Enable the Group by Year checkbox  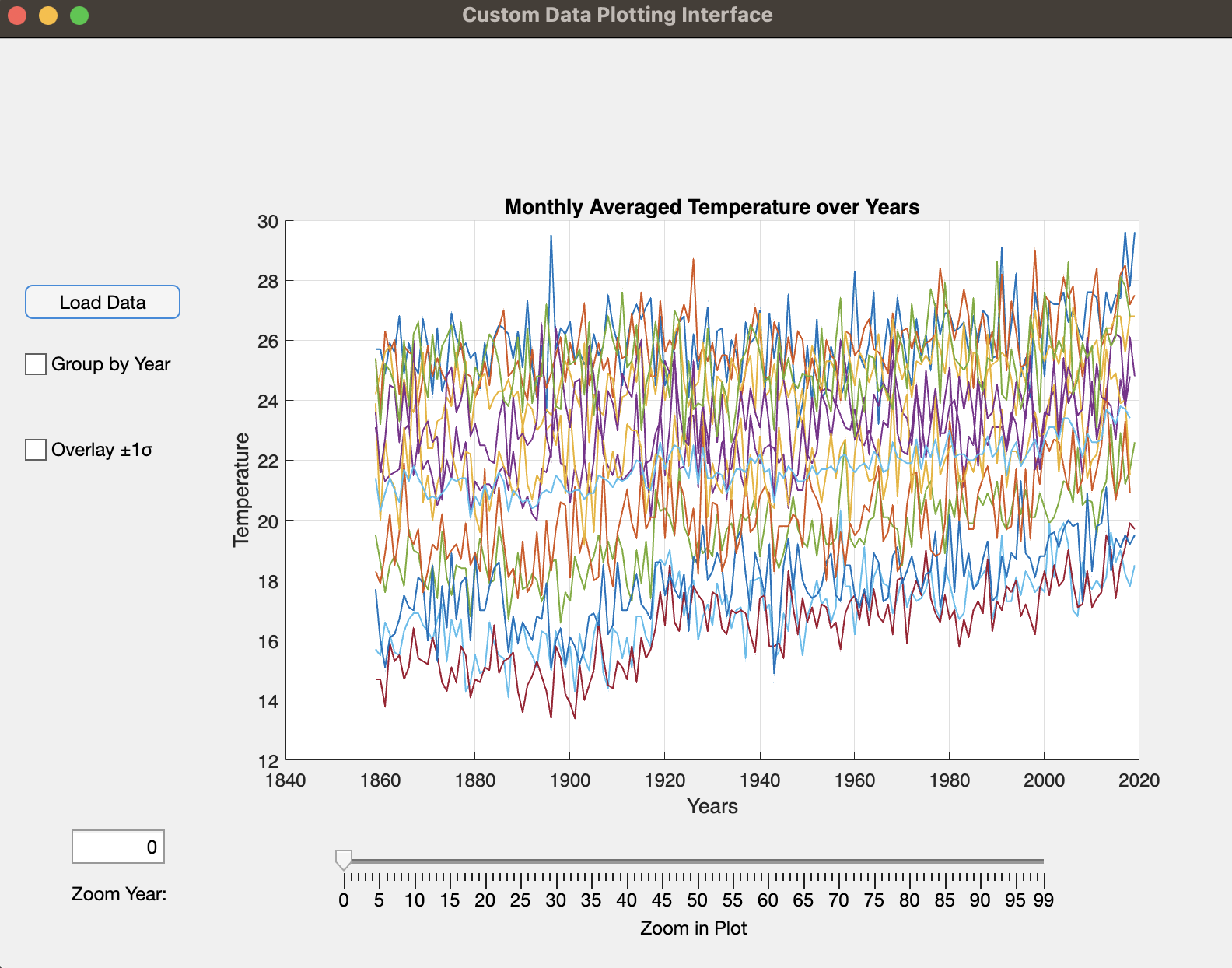(36, 364)
